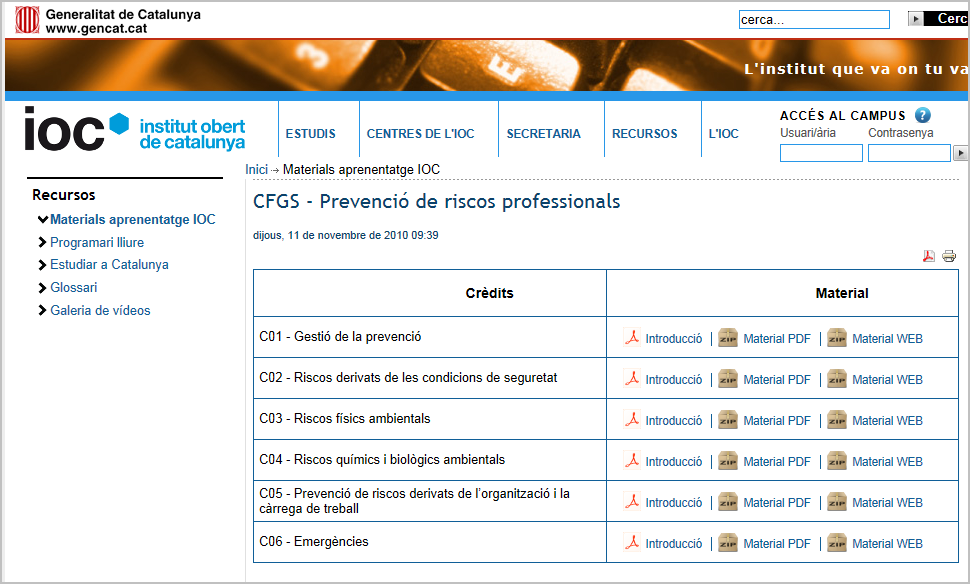Click the Generalitat de Catalunya emblem

[x=27, y=21]
